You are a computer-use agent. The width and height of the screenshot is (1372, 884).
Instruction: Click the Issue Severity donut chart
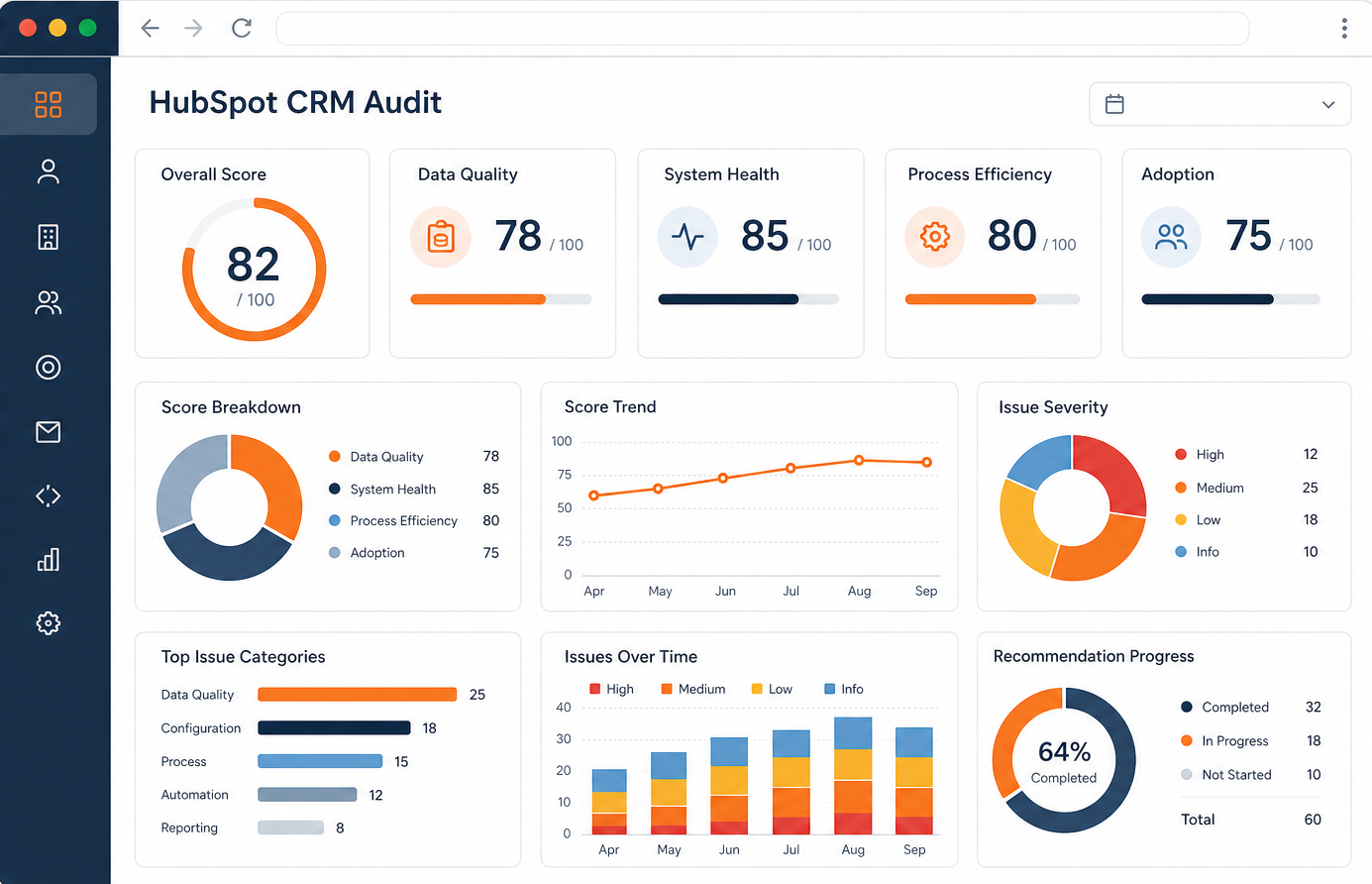1073,507
